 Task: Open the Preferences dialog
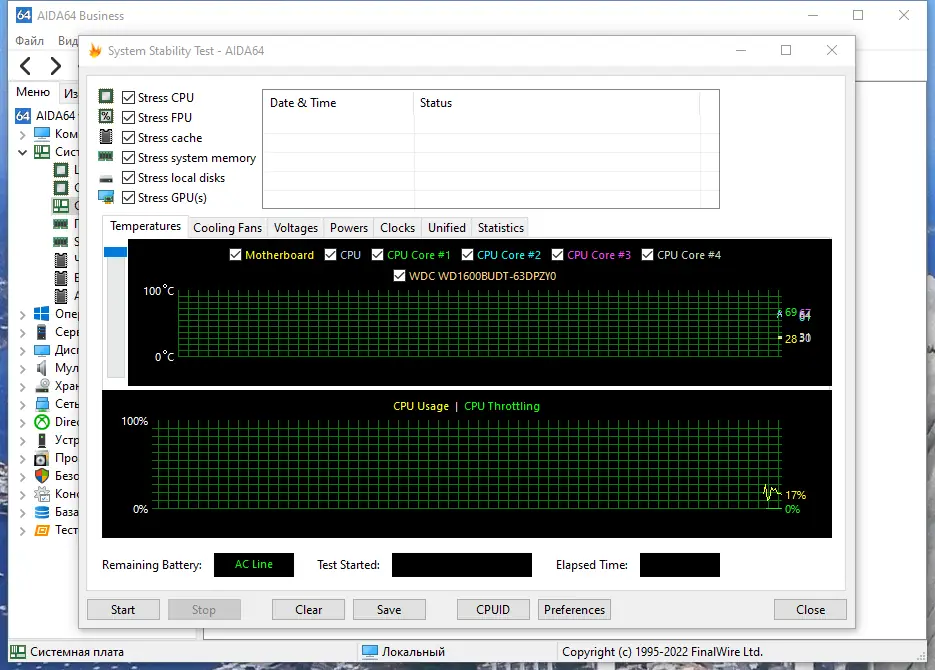coord(574,609)
